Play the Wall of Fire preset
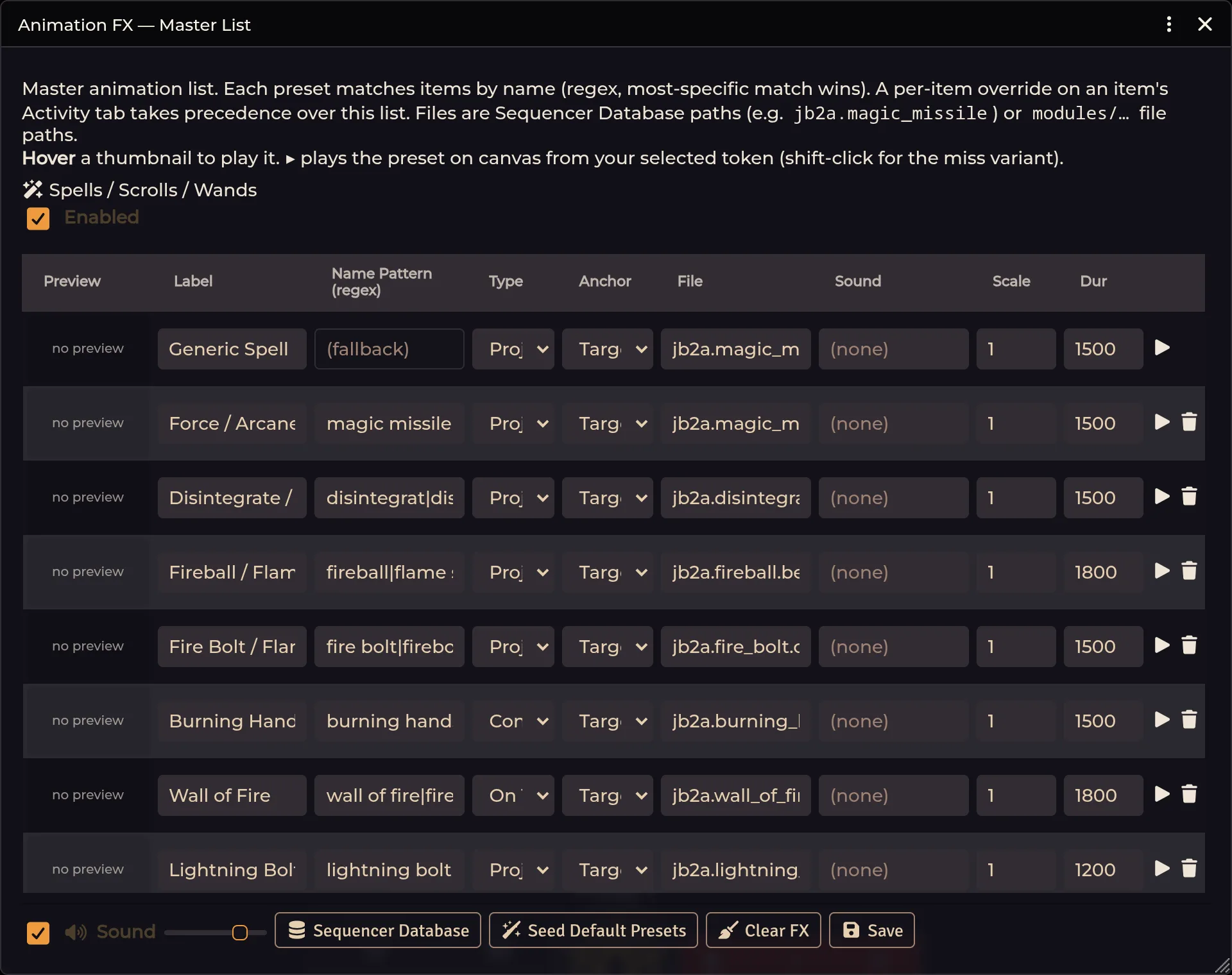The image size is (1232, 975). point(1162,795)
